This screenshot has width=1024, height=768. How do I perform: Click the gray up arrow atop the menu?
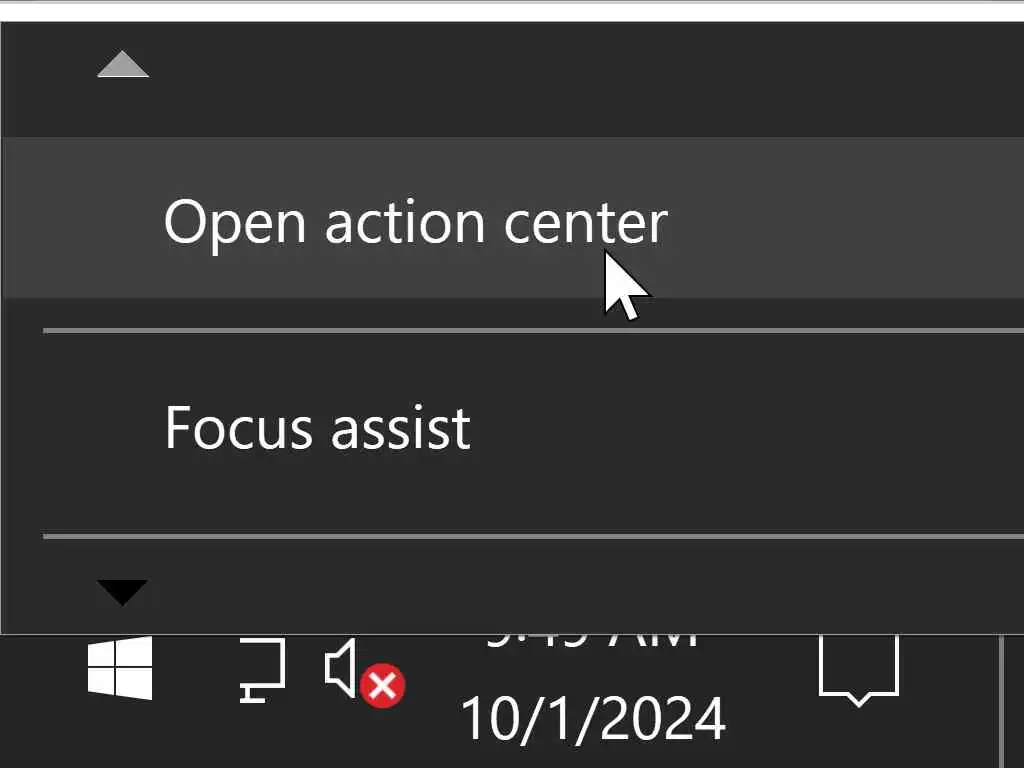[x=123, y=66]
